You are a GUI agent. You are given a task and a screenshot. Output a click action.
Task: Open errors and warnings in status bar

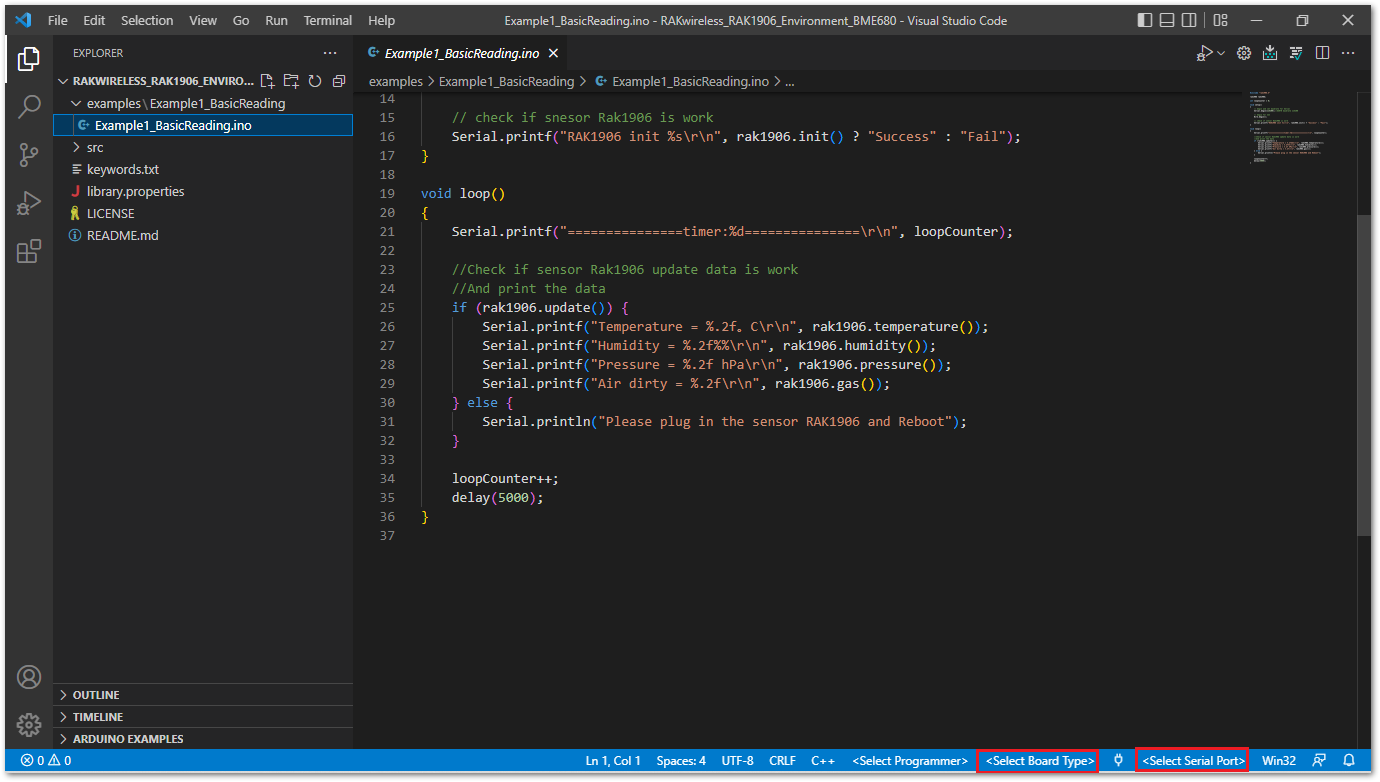click(x=46, y=761)
